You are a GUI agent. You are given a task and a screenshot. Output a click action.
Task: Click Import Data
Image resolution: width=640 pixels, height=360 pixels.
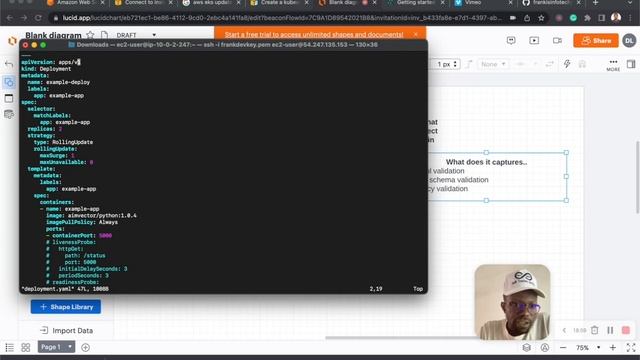tap(67, 331)
